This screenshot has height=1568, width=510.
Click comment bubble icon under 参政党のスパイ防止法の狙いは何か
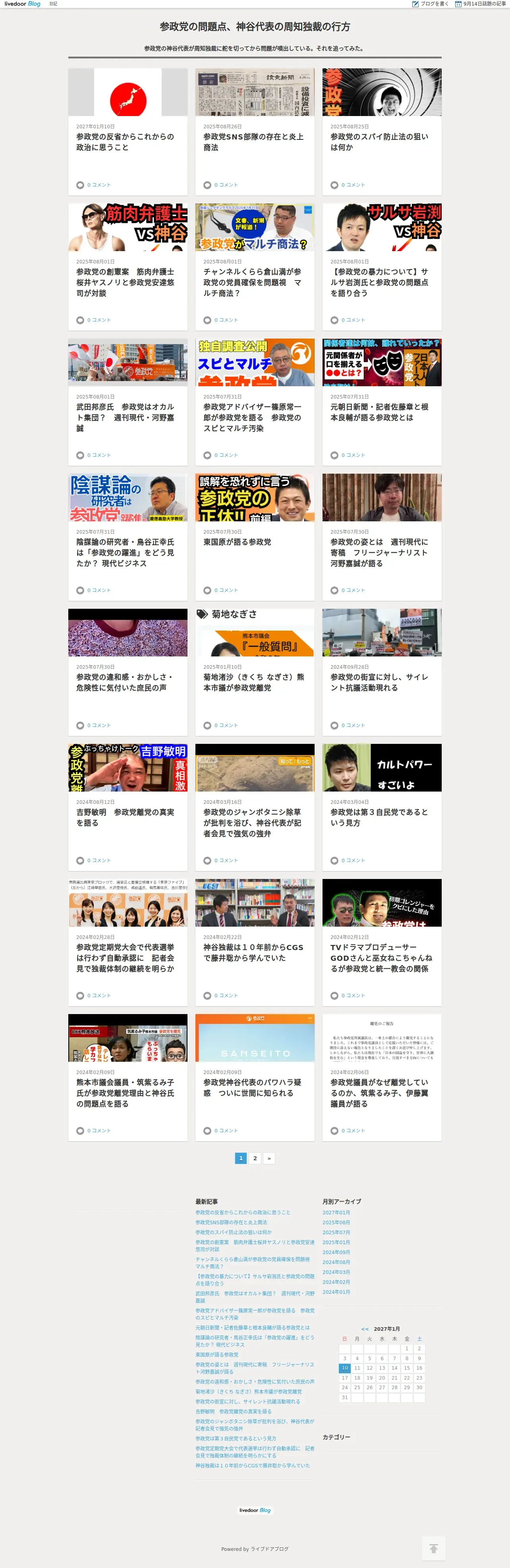[x=334, y=185]
